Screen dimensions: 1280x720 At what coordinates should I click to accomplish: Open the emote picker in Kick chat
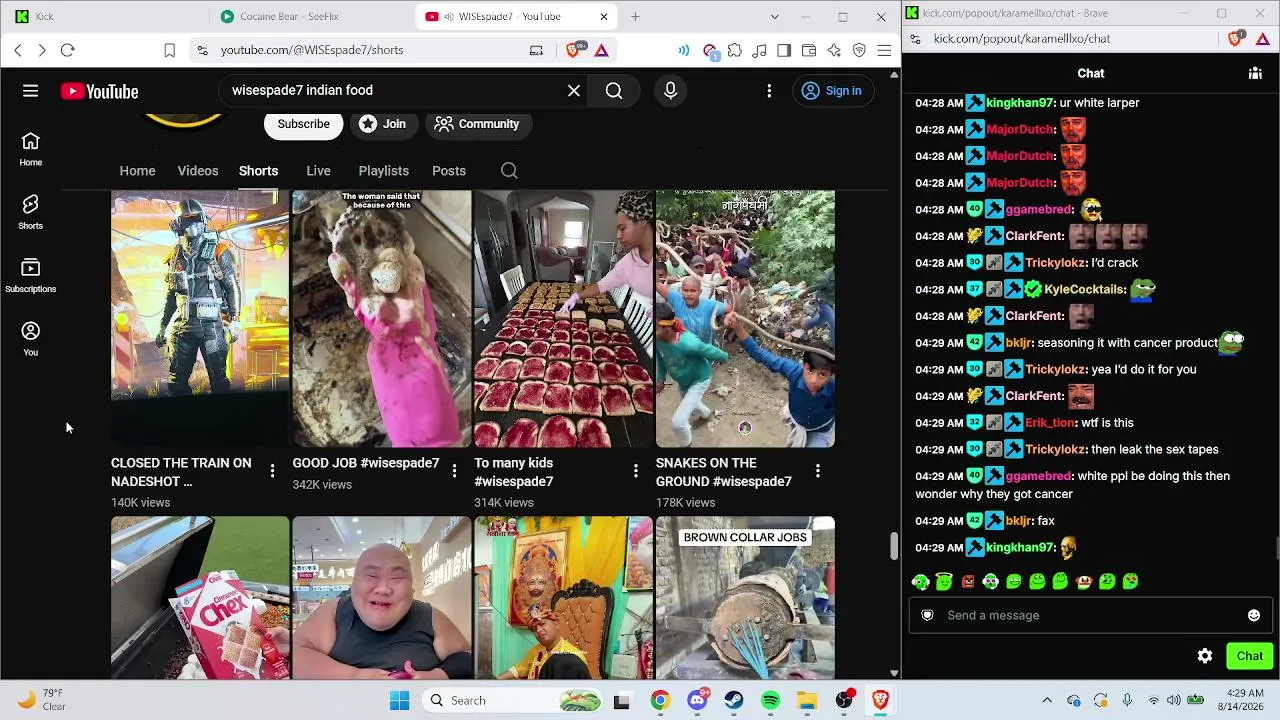pos(1254,615)
